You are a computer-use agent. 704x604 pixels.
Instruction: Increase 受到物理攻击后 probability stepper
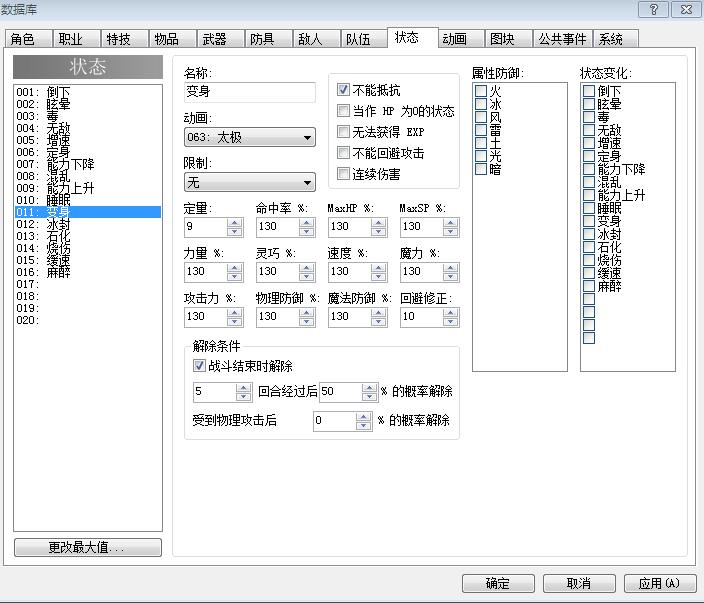363,417
